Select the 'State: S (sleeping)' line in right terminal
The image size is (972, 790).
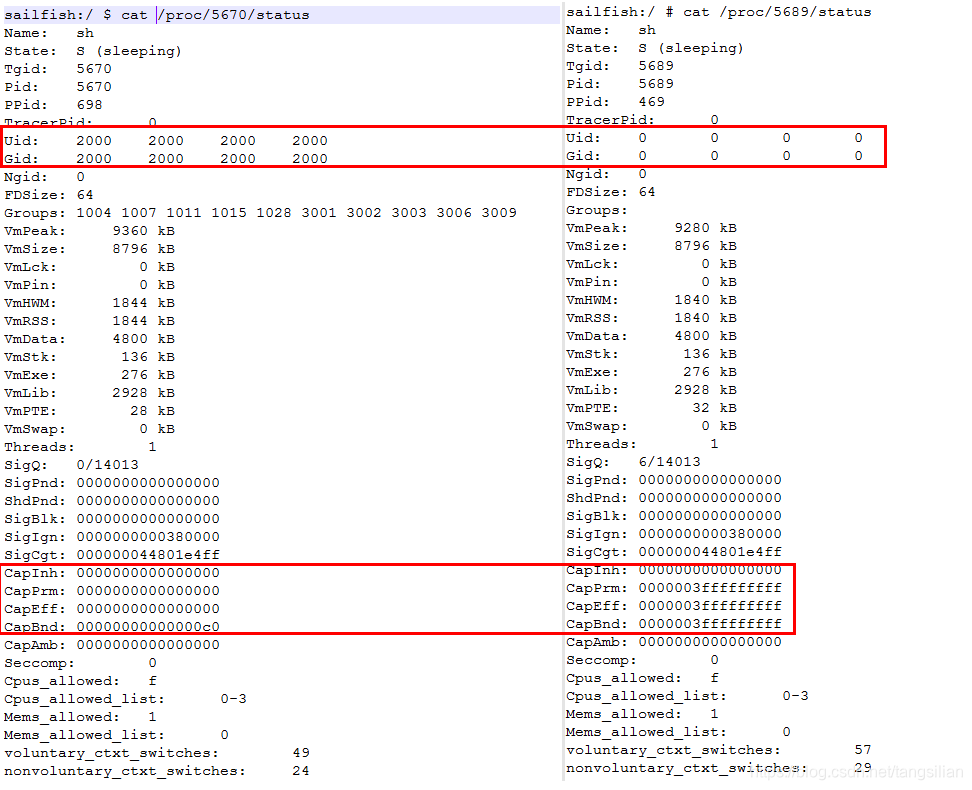coord(655,48)
